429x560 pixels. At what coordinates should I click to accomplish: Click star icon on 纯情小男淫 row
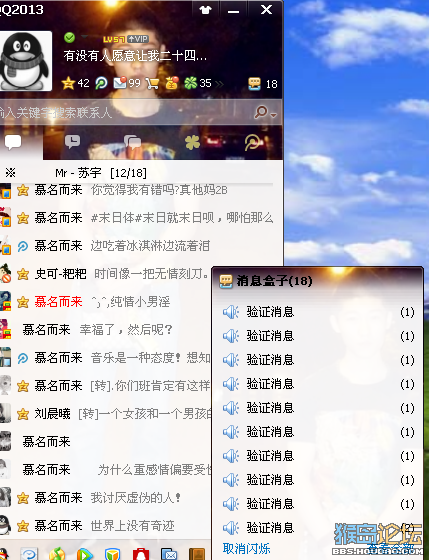(x=23, y=302)
